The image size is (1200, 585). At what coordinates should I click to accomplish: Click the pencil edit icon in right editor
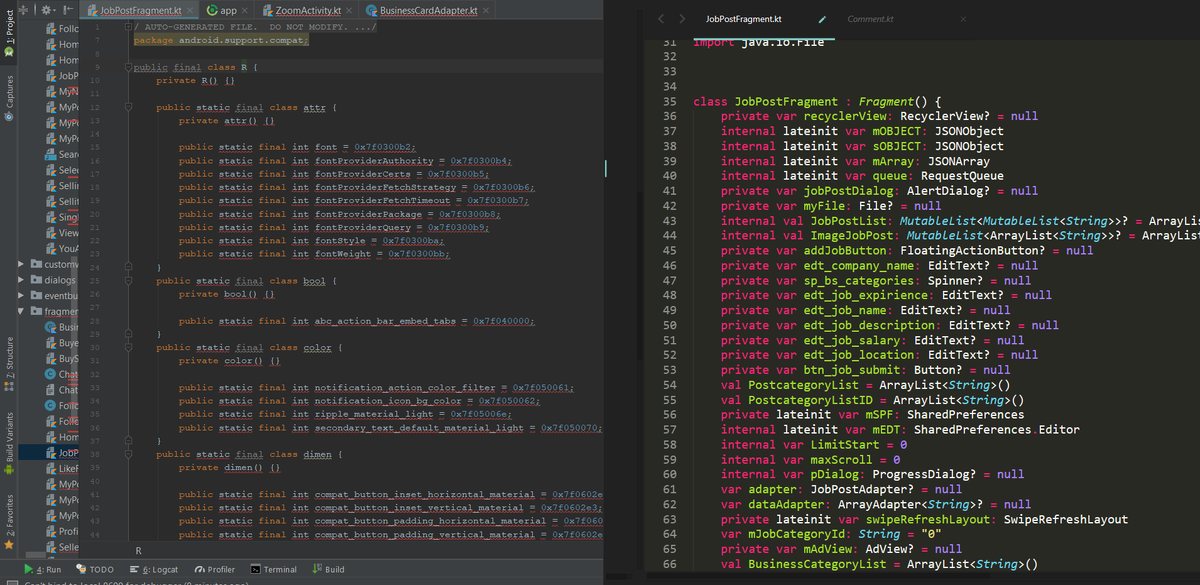pos(822,19)
